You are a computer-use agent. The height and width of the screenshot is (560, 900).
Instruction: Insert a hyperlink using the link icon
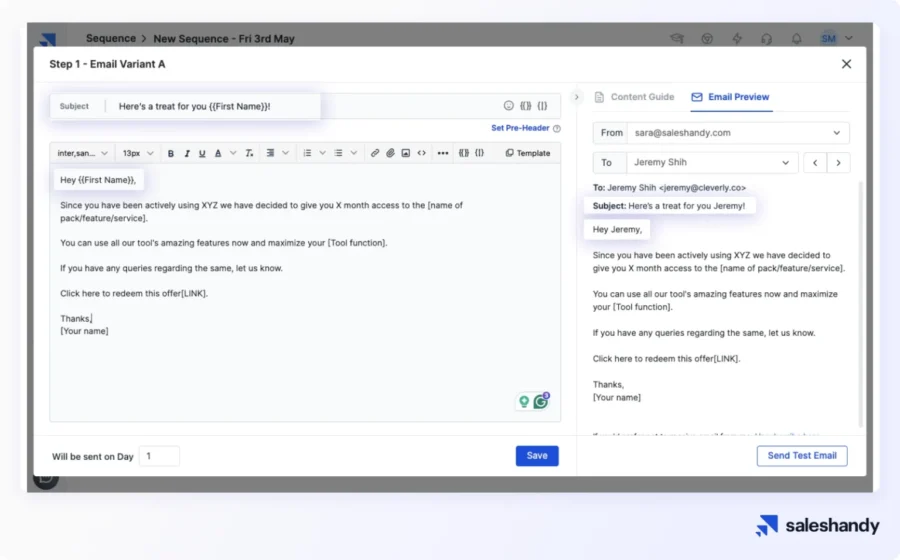pyautogui.click(x=375, y=154)
